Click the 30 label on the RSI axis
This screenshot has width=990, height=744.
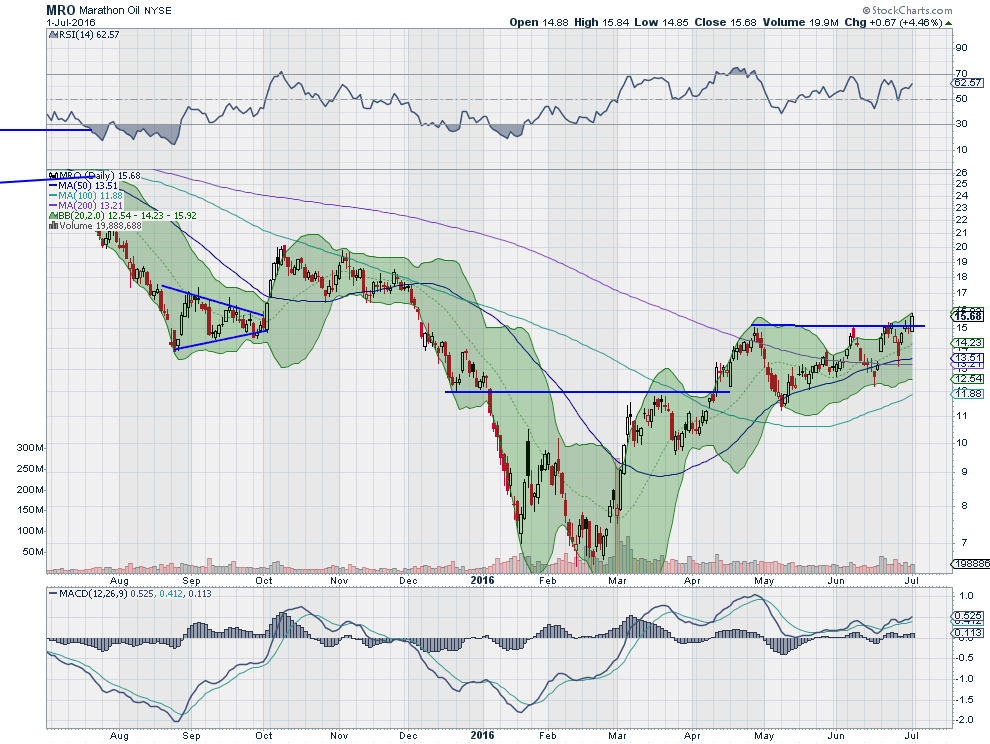click(961, 124)
